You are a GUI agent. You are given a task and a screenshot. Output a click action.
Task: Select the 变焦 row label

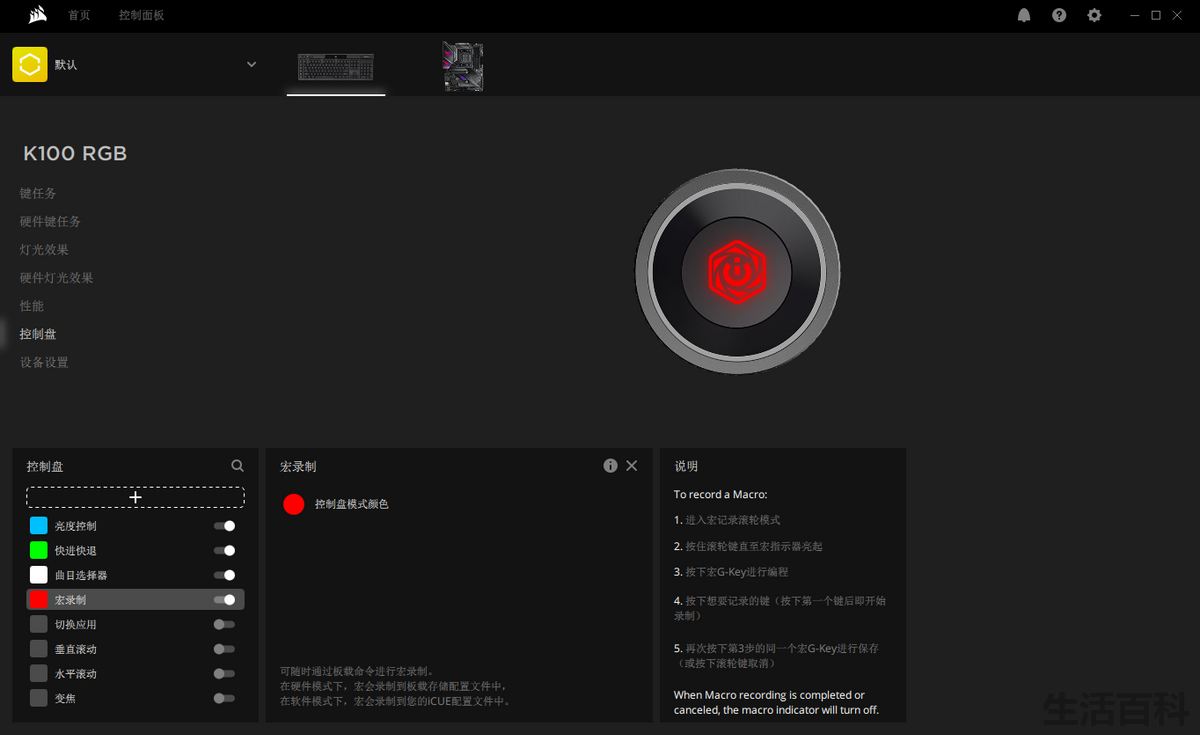65,698
